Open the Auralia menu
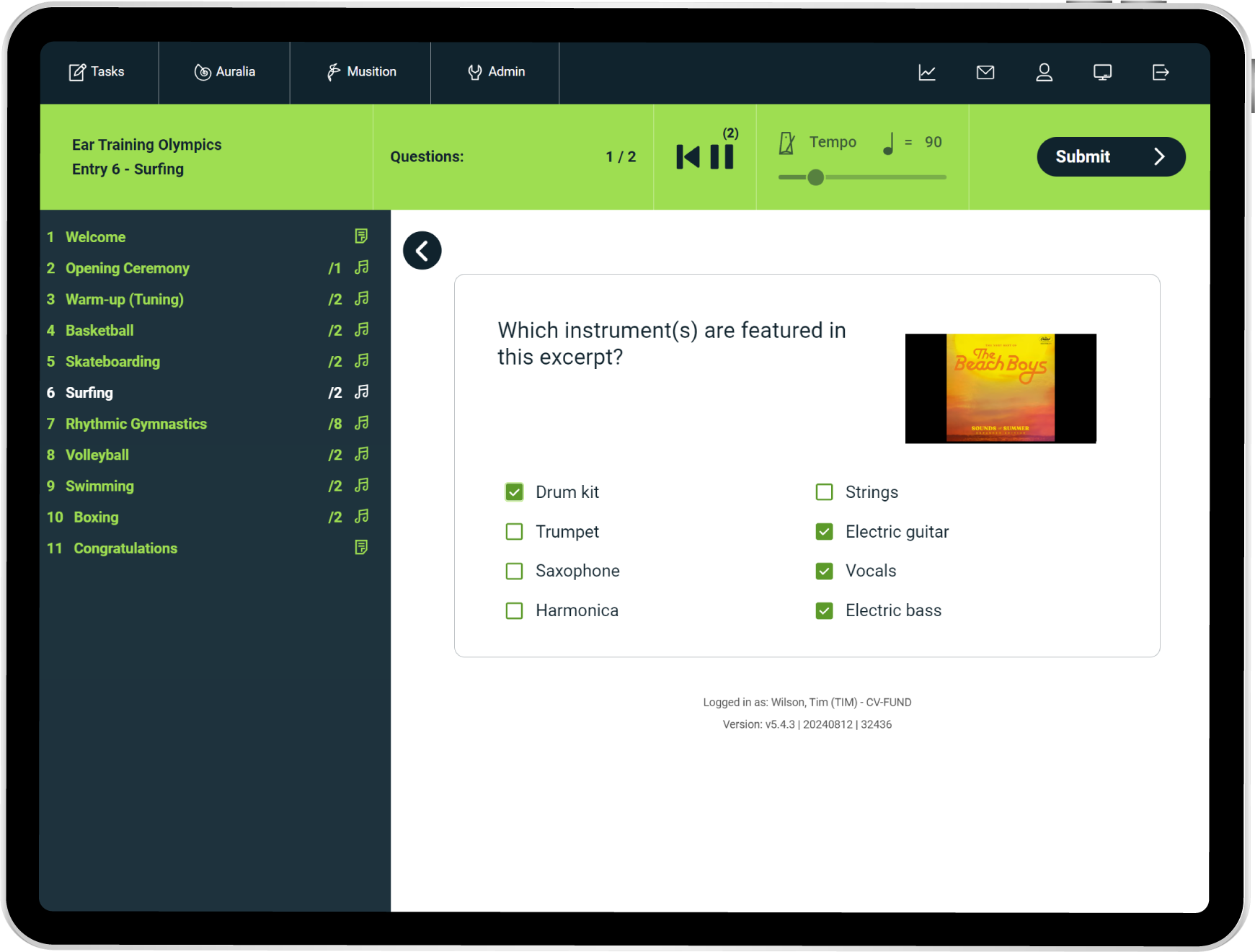This screenshot has width=1255, height=952. pyautogui.click(x=225, y=72)
